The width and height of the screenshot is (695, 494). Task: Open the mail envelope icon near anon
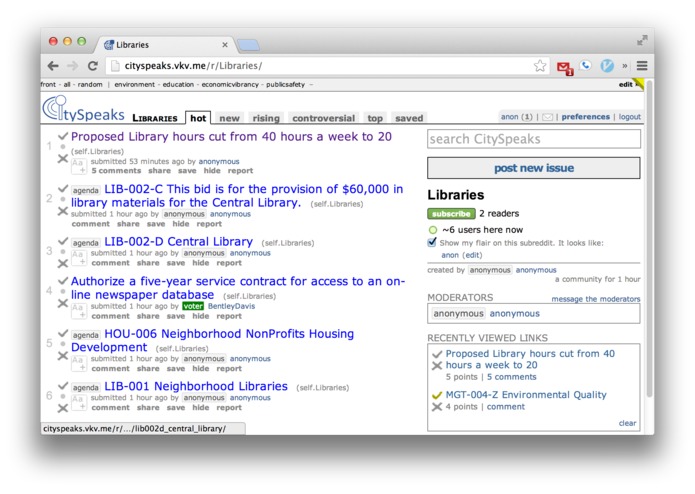(x=547, y=117)
